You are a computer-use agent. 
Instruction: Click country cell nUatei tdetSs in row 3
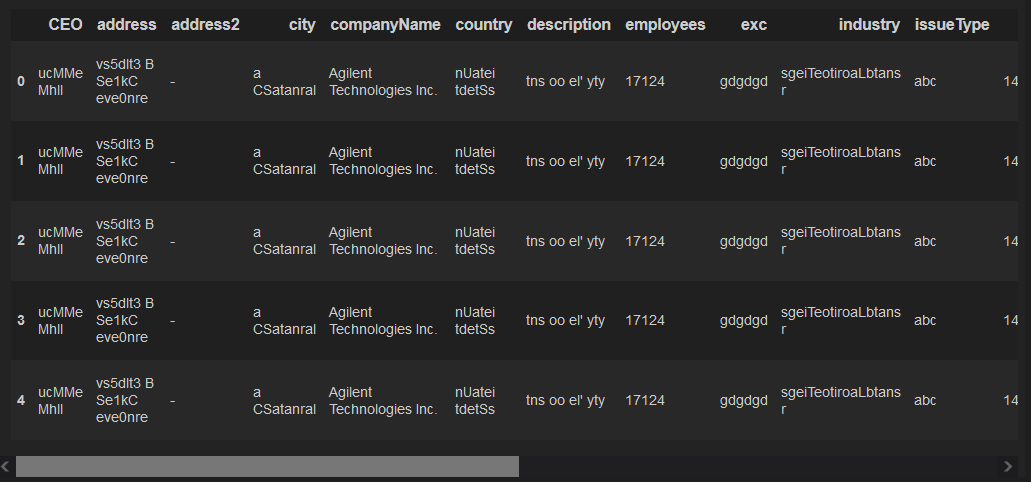475,321
